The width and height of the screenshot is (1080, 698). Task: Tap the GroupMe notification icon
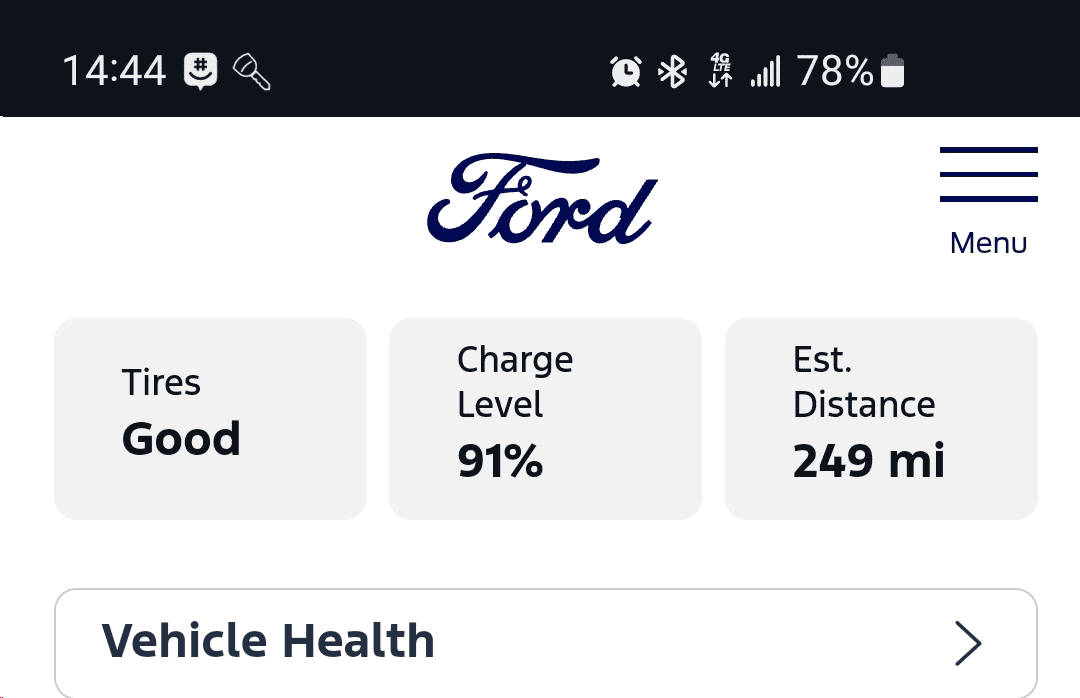point(201,72)
